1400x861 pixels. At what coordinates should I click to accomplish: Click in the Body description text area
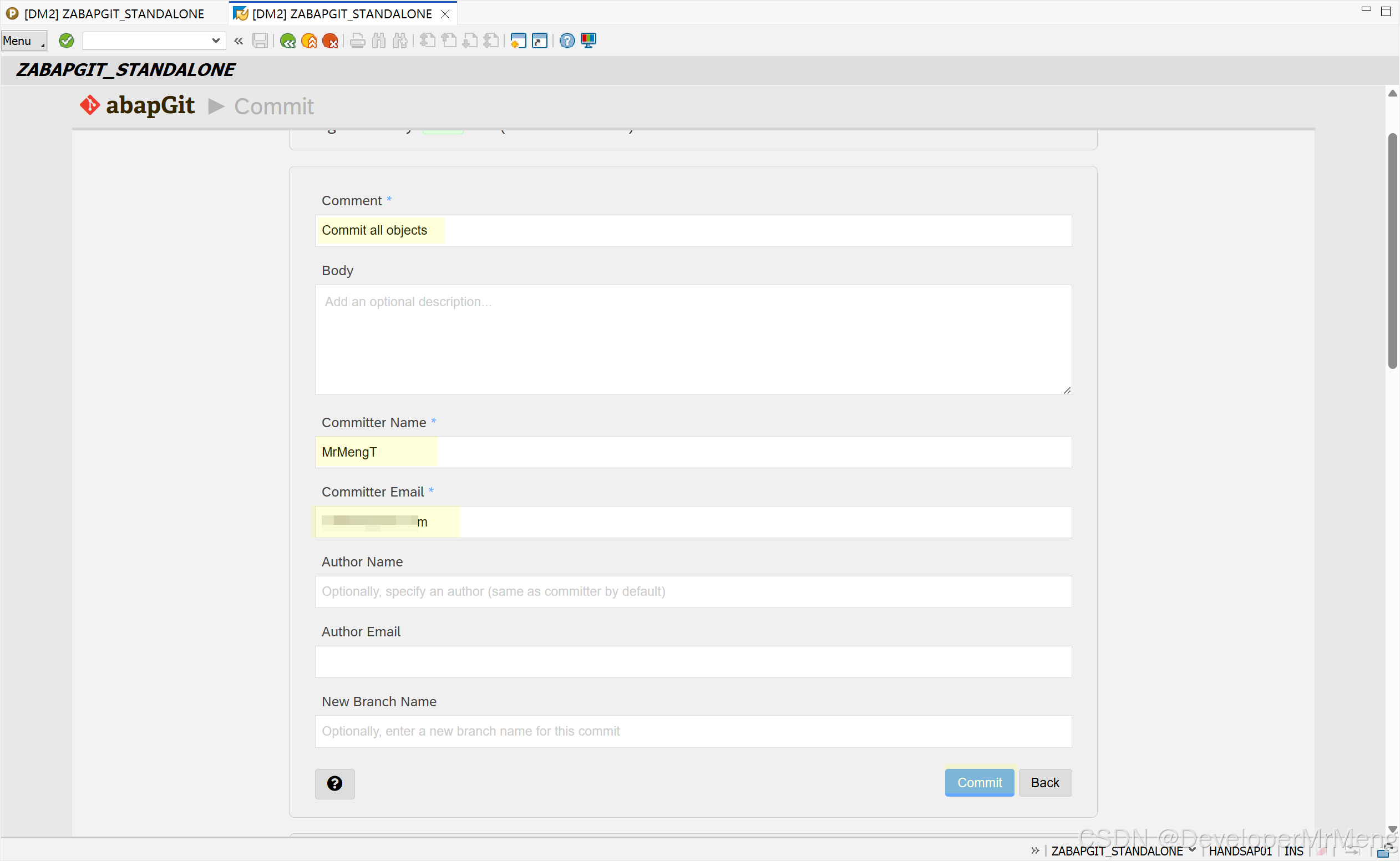point(693,340)
